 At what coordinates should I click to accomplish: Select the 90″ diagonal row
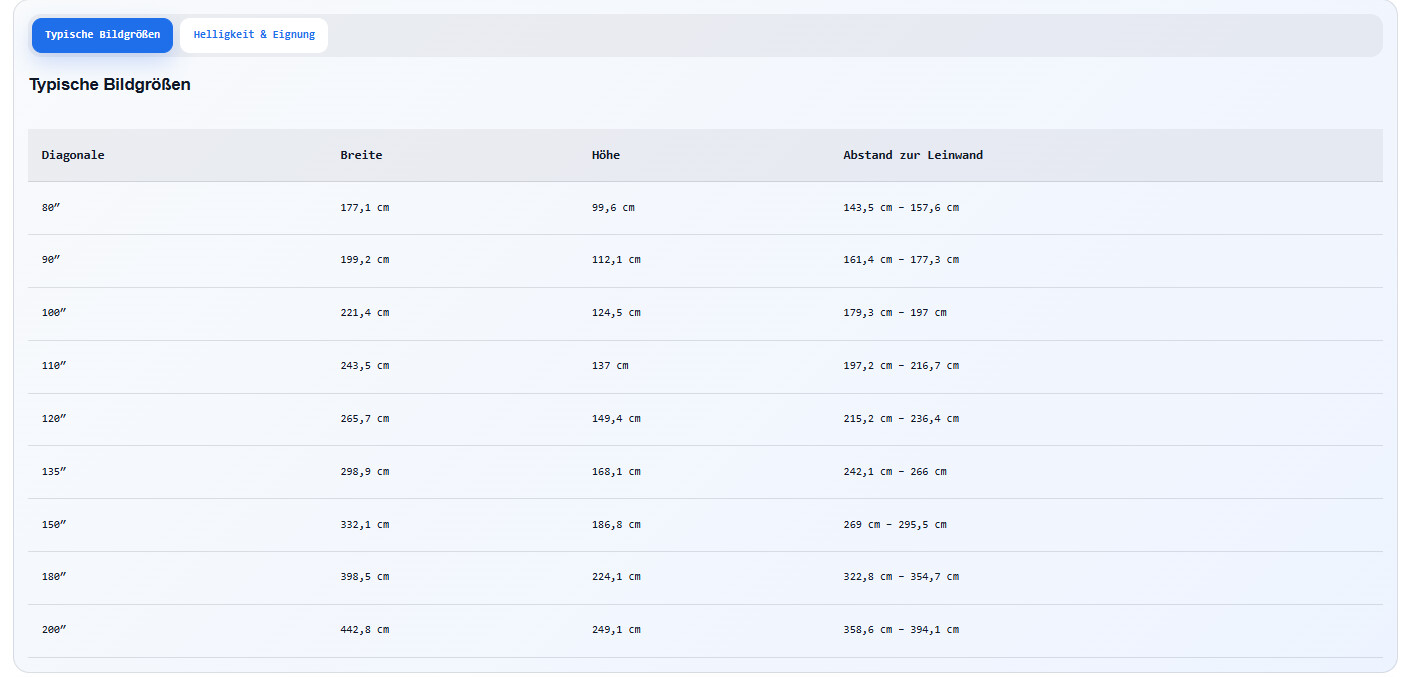click(x=705, y=260)
